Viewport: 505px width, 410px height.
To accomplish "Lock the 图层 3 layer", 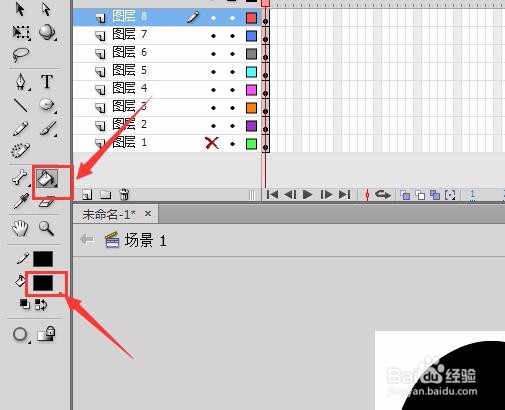I will (232, 108).
